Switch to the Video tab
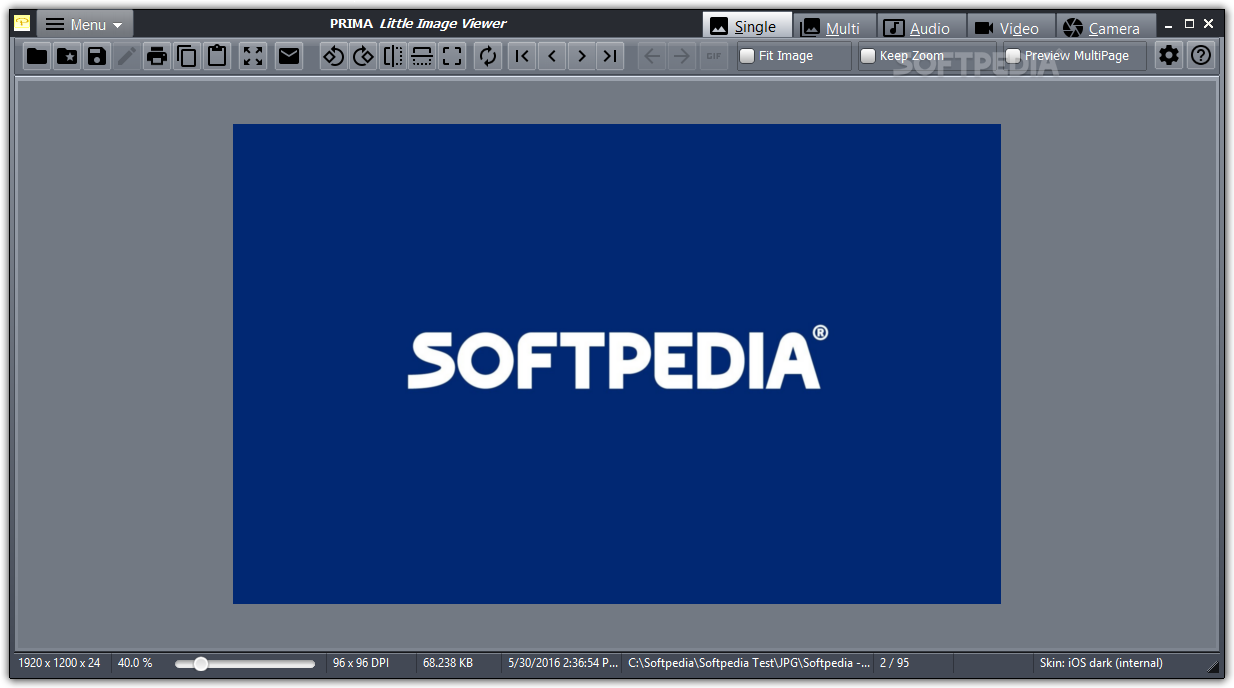This screenshot has width=1234, height=688. pos(1010,27)
